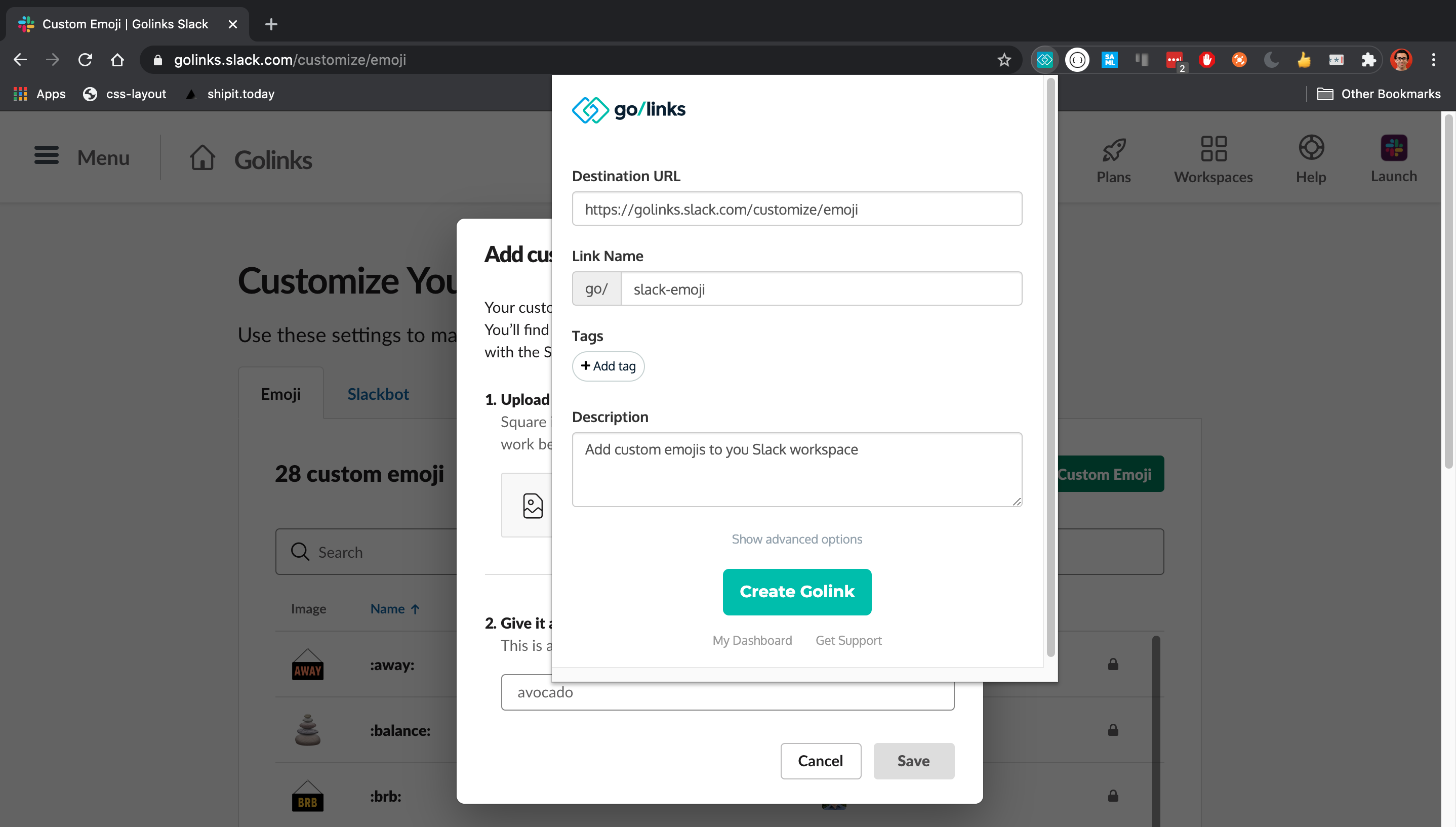Click the GoLinks extension icon in toolbar

click(1044, 60)
